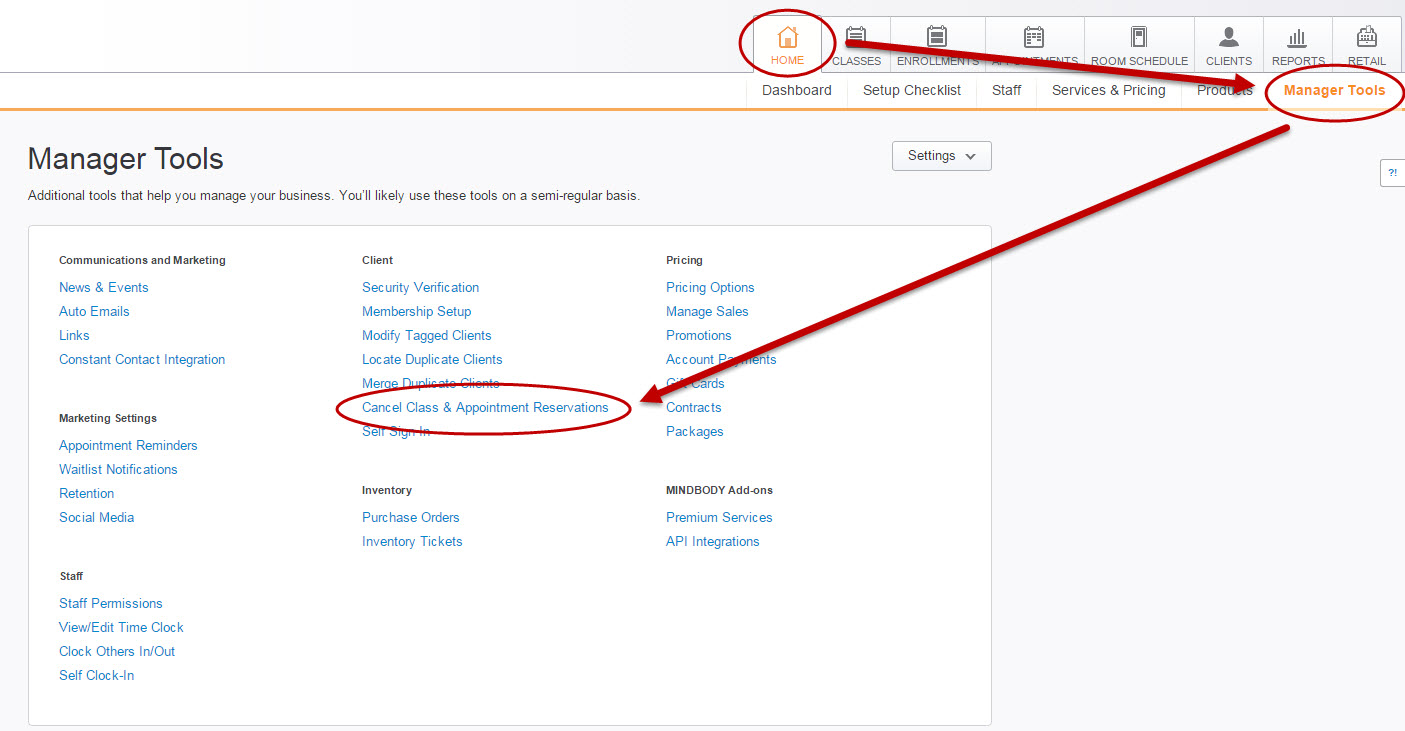Viewport: 1405px width, 731px height.
Task: Select the Room Schedule door icon
Action: point(1139,38)
